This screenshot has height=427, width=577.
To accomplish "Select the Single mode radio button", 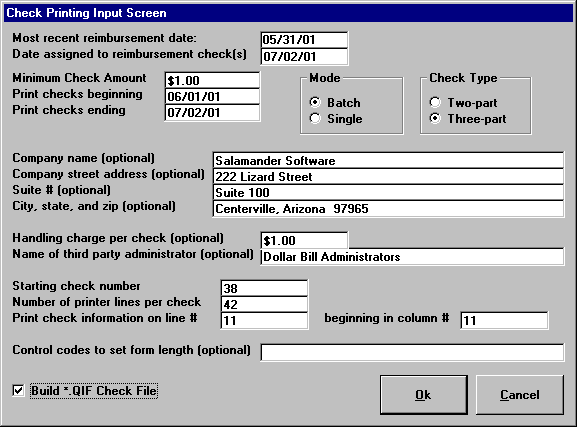I will coord(315,118).
